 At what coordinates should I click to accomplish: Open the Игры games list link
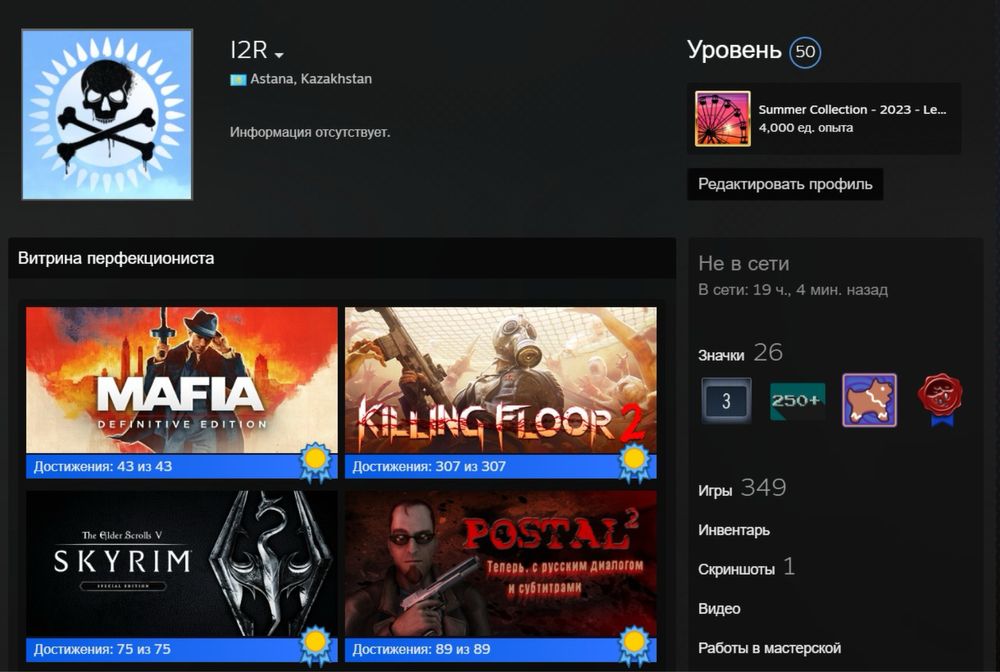point(715,490)
